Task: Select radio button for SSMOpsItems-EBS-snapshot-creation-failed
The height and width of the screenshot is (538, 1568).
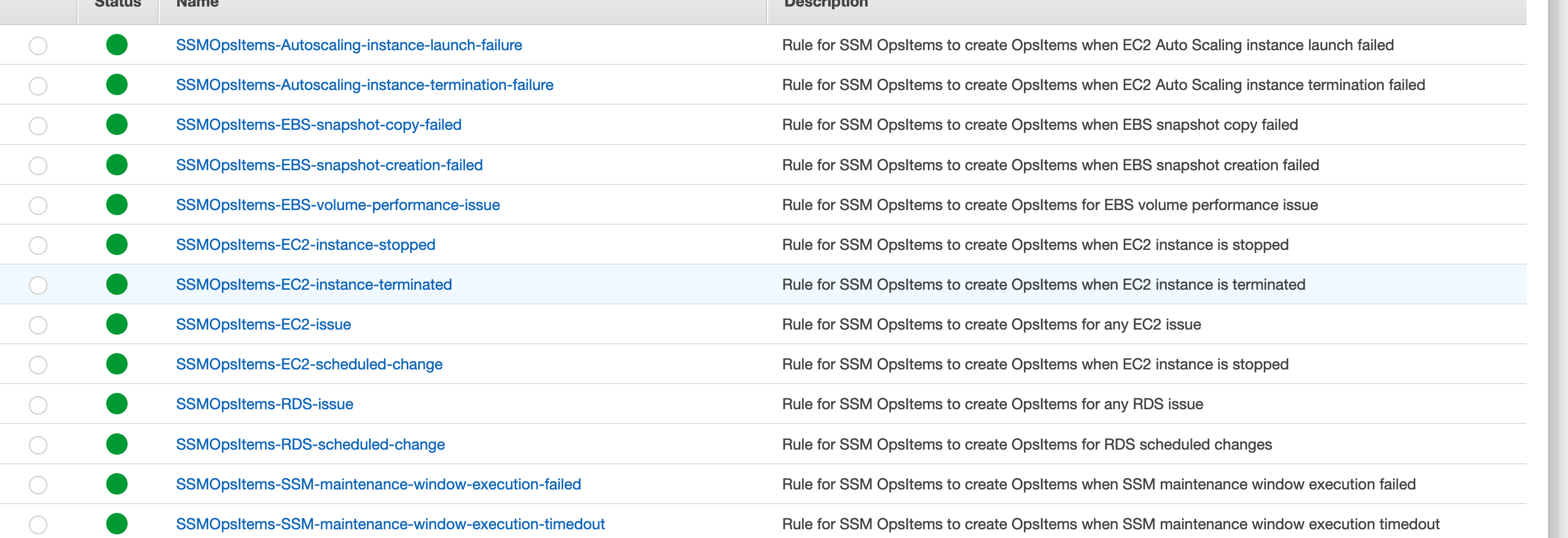Action: [x=38, y=166]
